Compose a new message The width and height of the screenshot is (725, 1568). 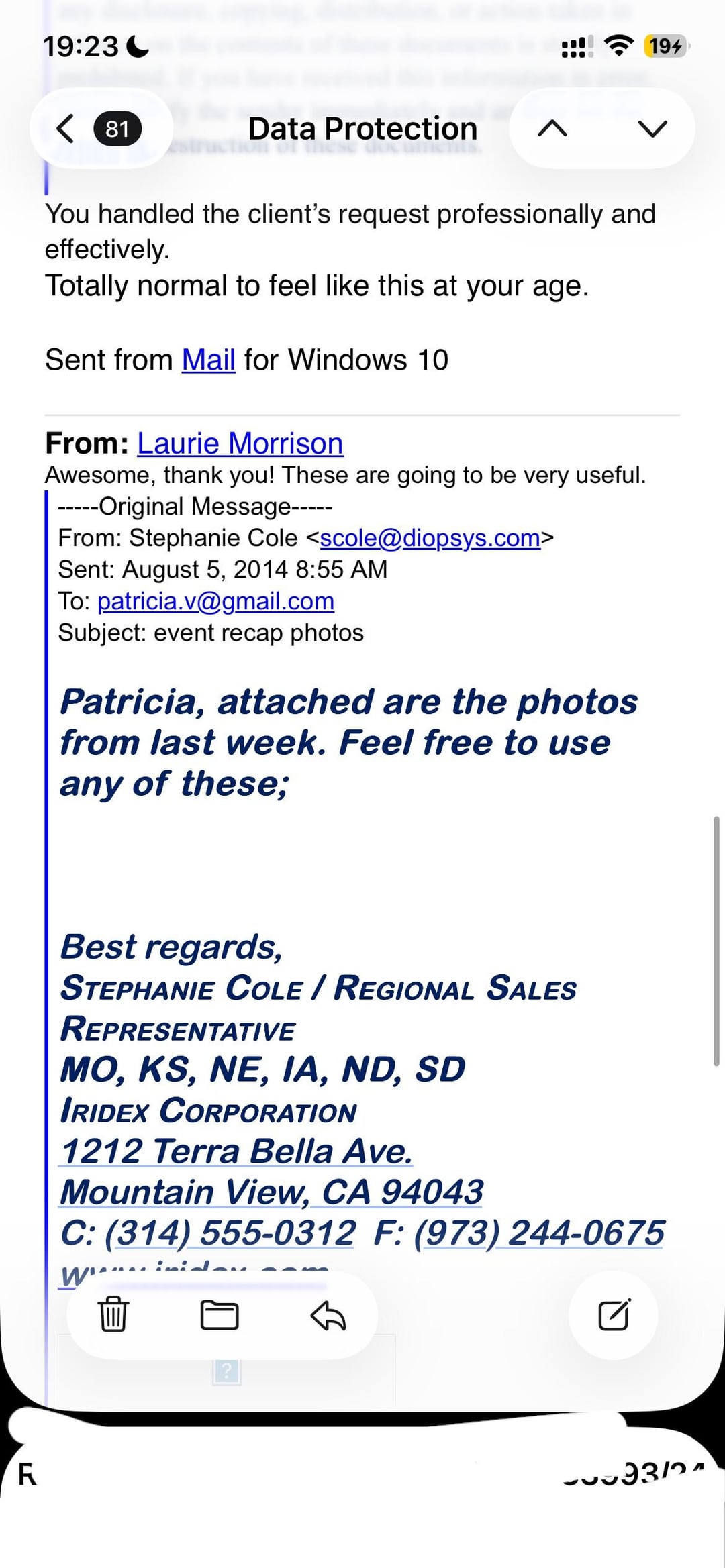(x=614, y=1314)
